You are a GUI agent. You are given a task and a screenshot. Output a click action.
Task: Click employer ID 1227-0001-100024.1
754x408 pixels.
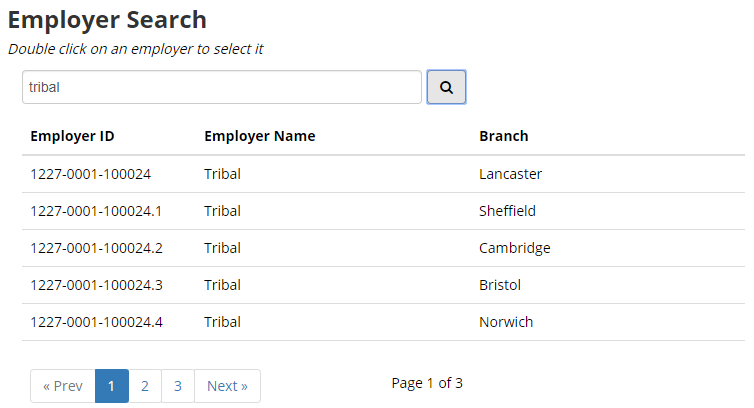(x=96, y=211)
